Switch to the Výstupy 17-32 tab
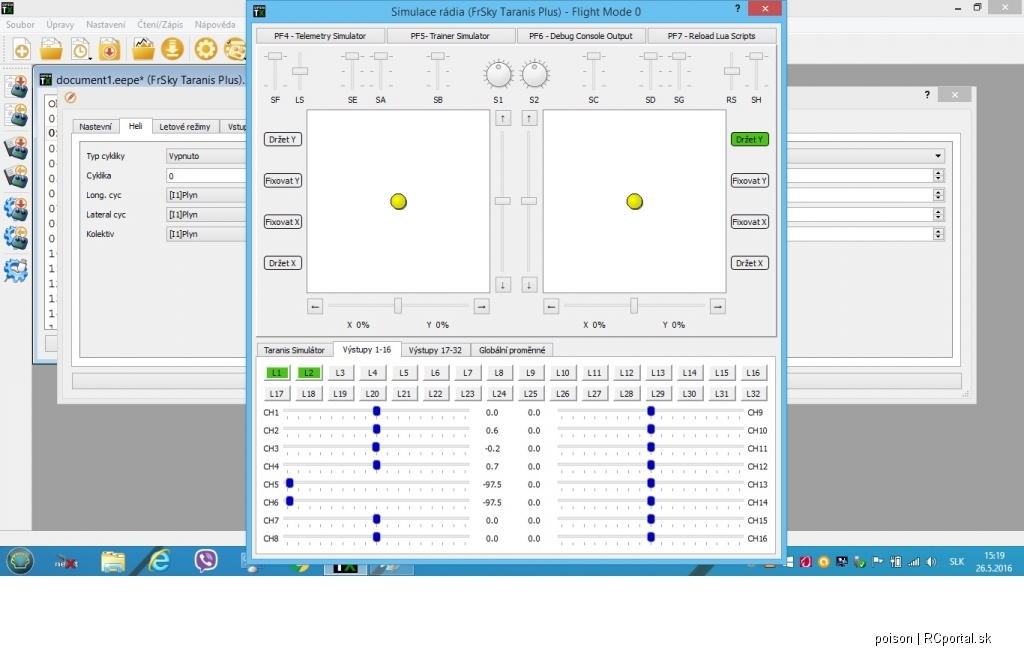The height and width of the screenshot is (648, 1024). 435,350
